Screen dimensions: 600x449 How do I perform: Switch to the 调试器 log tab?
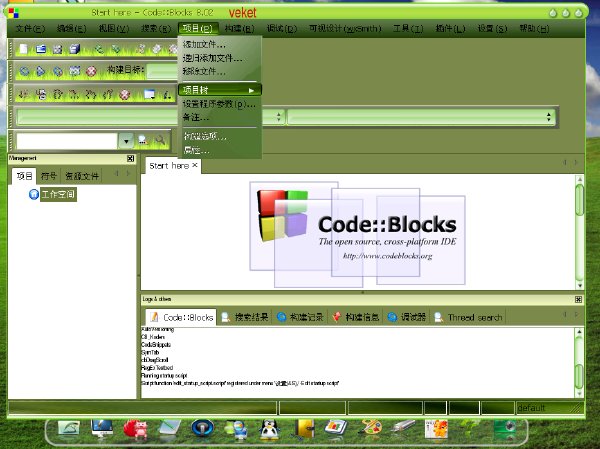tap(407, 317)
